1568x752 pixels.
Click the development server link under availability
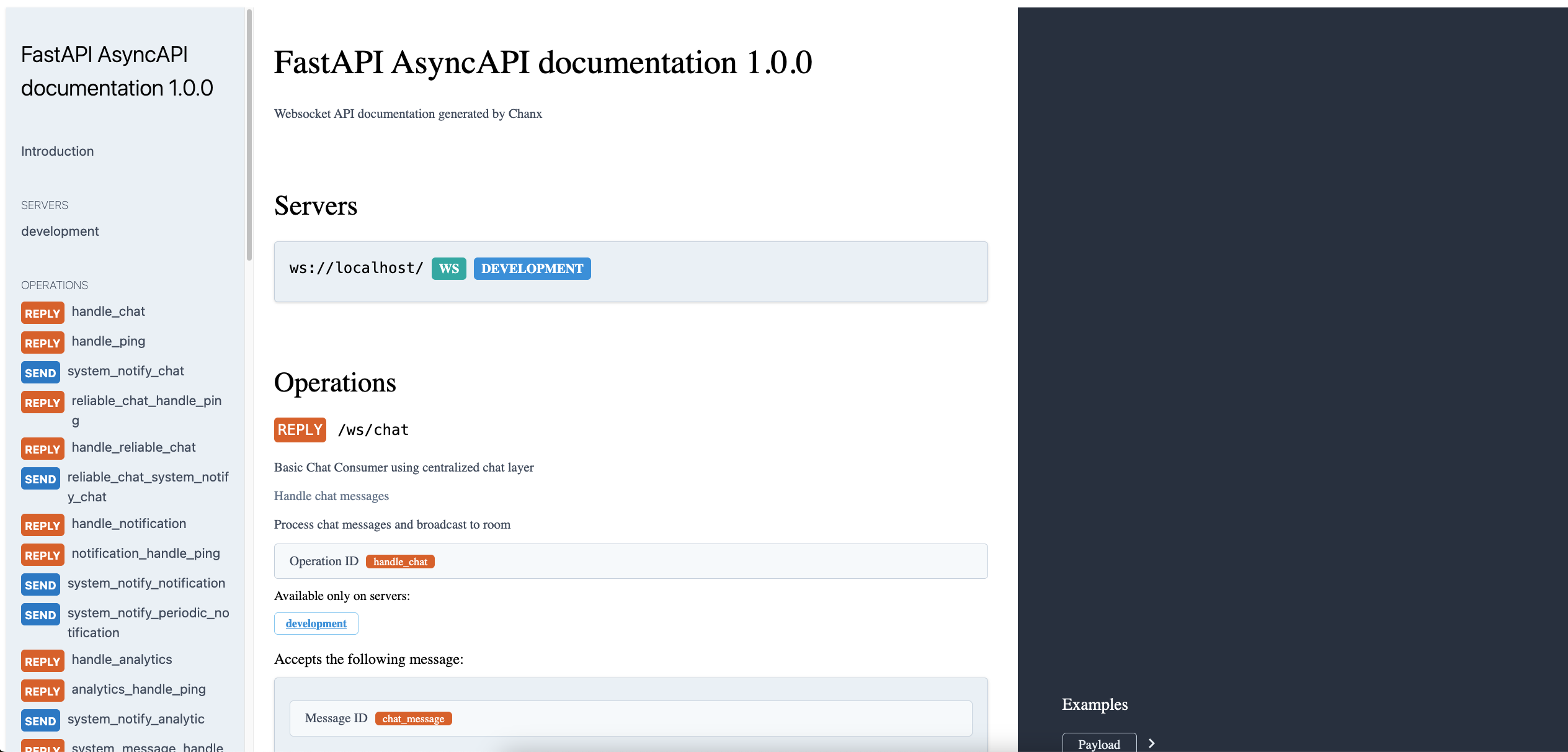pos(316,624)
